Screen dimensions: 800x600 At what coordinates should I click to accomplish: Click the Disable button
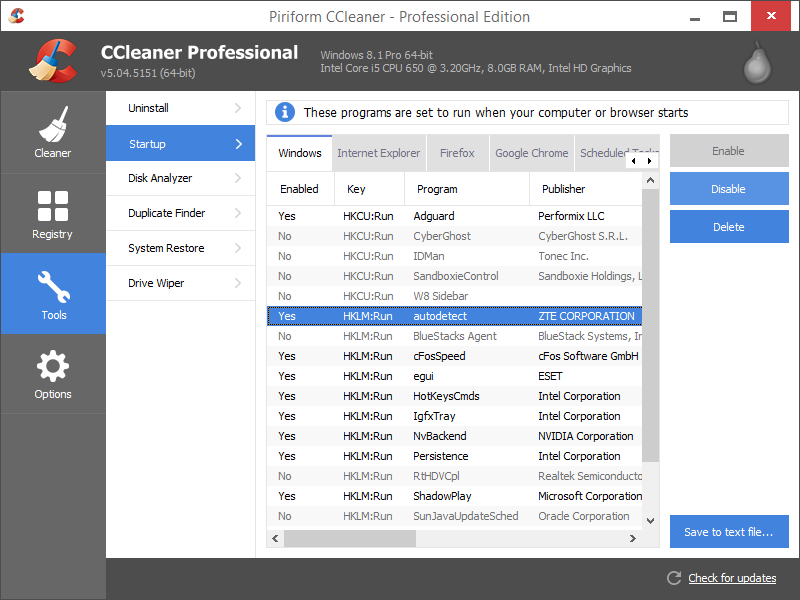coord(729,189)
